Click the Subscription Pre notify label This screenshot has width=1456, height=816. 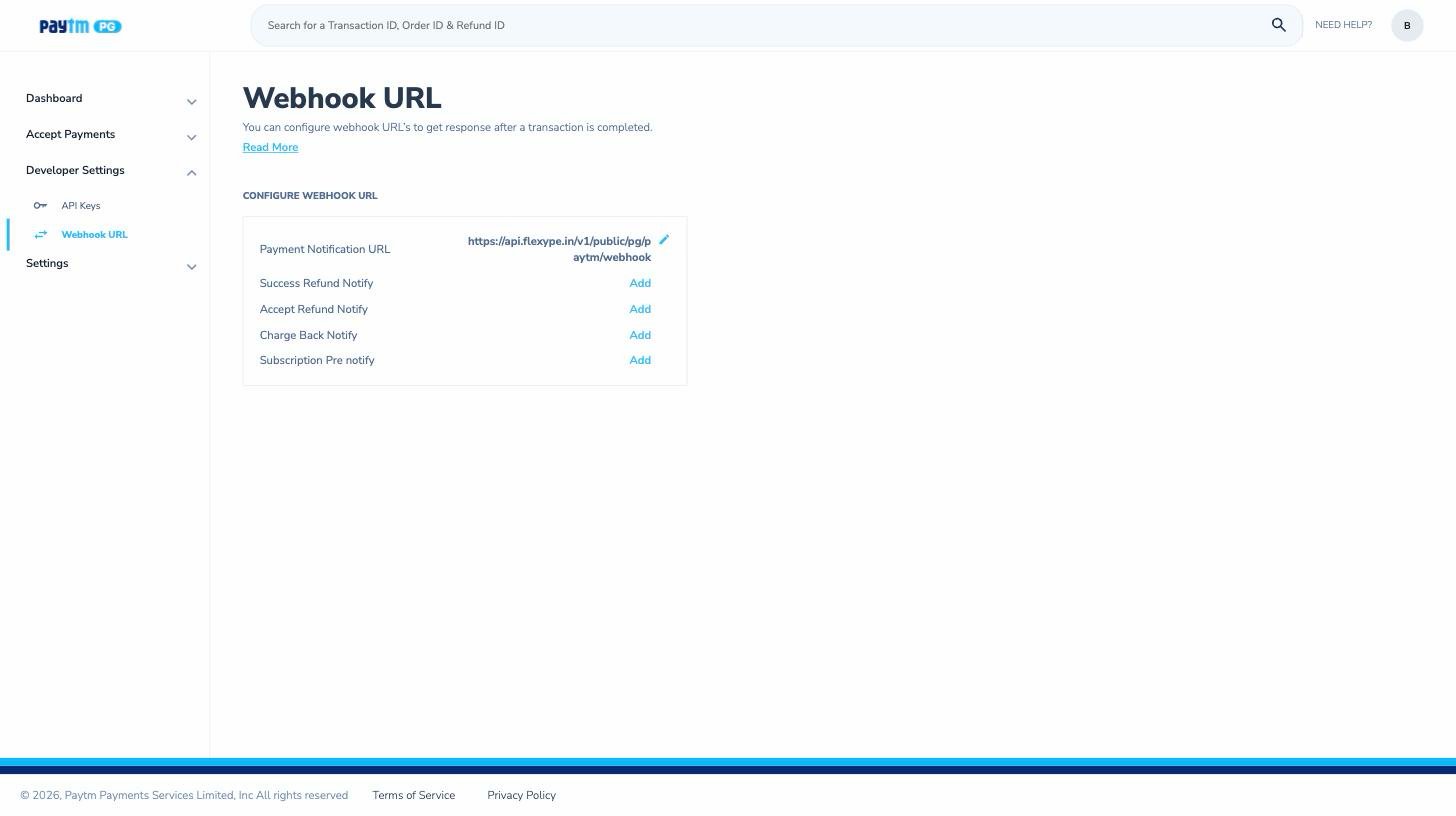(317, 360)
